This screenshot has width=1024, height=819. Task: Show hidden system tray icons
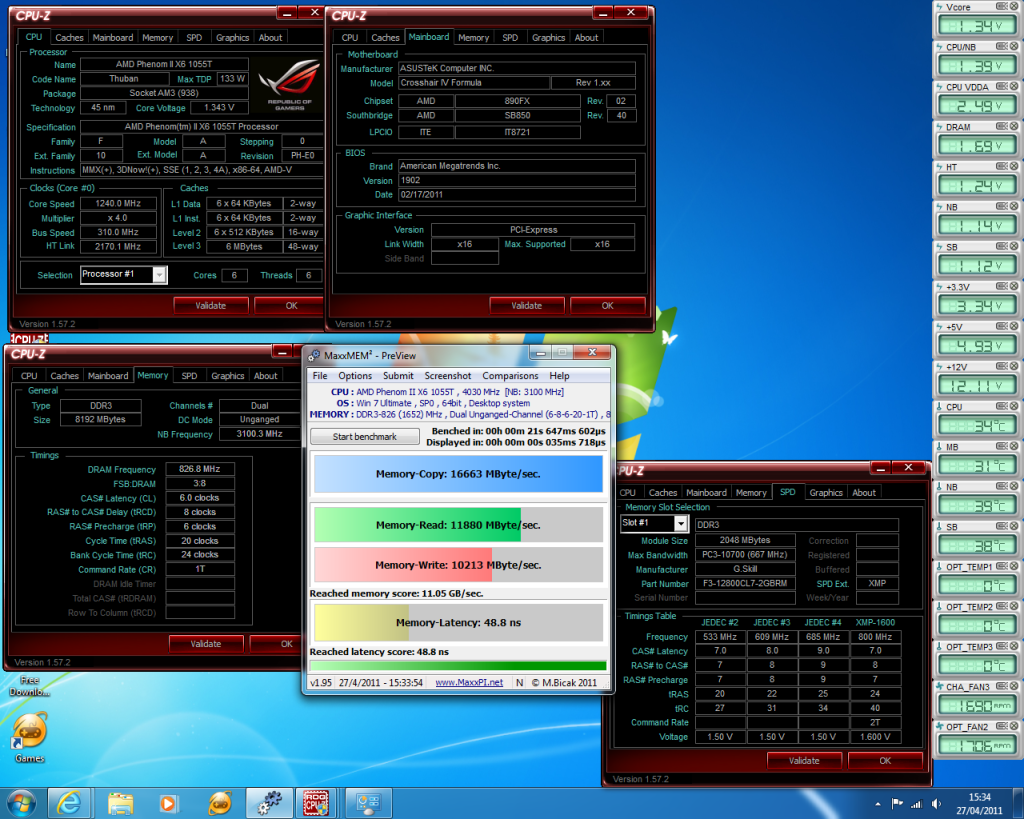878,804
